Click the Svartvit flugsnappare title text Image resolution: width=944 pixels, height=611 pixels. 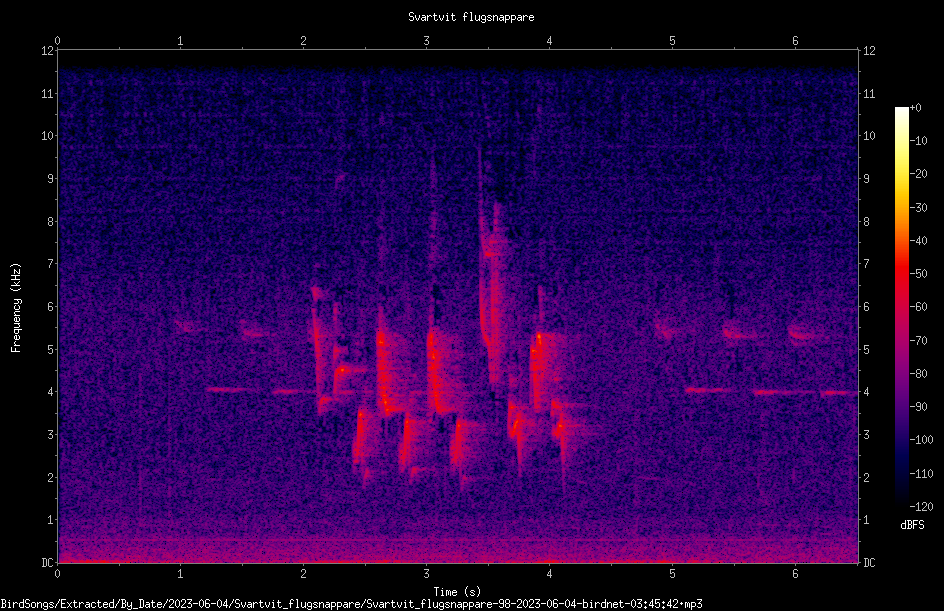[471, 17]
